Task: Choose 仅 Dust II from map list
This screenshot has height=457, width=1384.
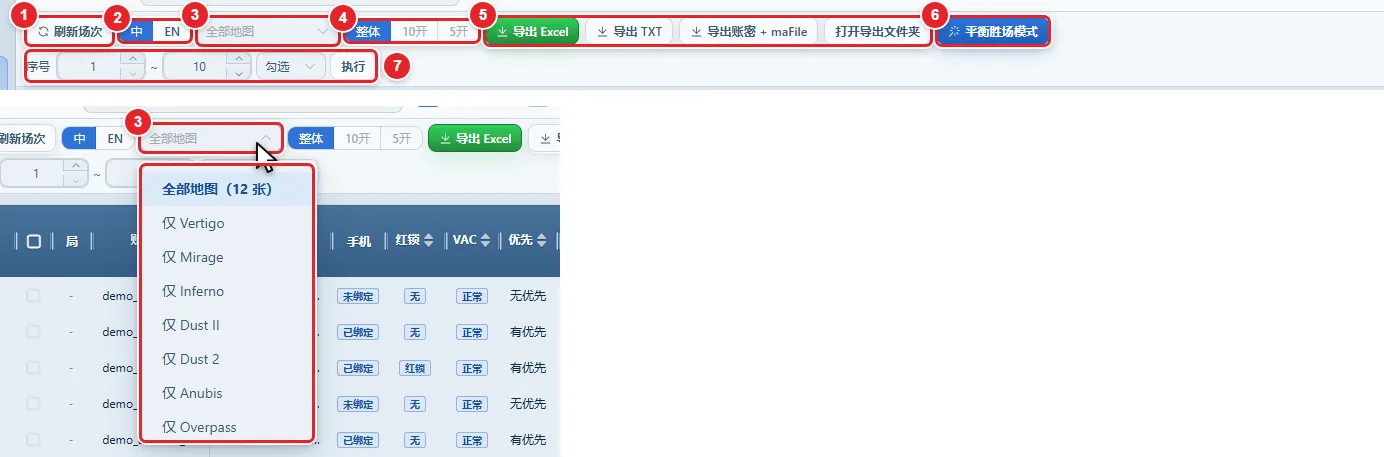Action: [227, 325]
